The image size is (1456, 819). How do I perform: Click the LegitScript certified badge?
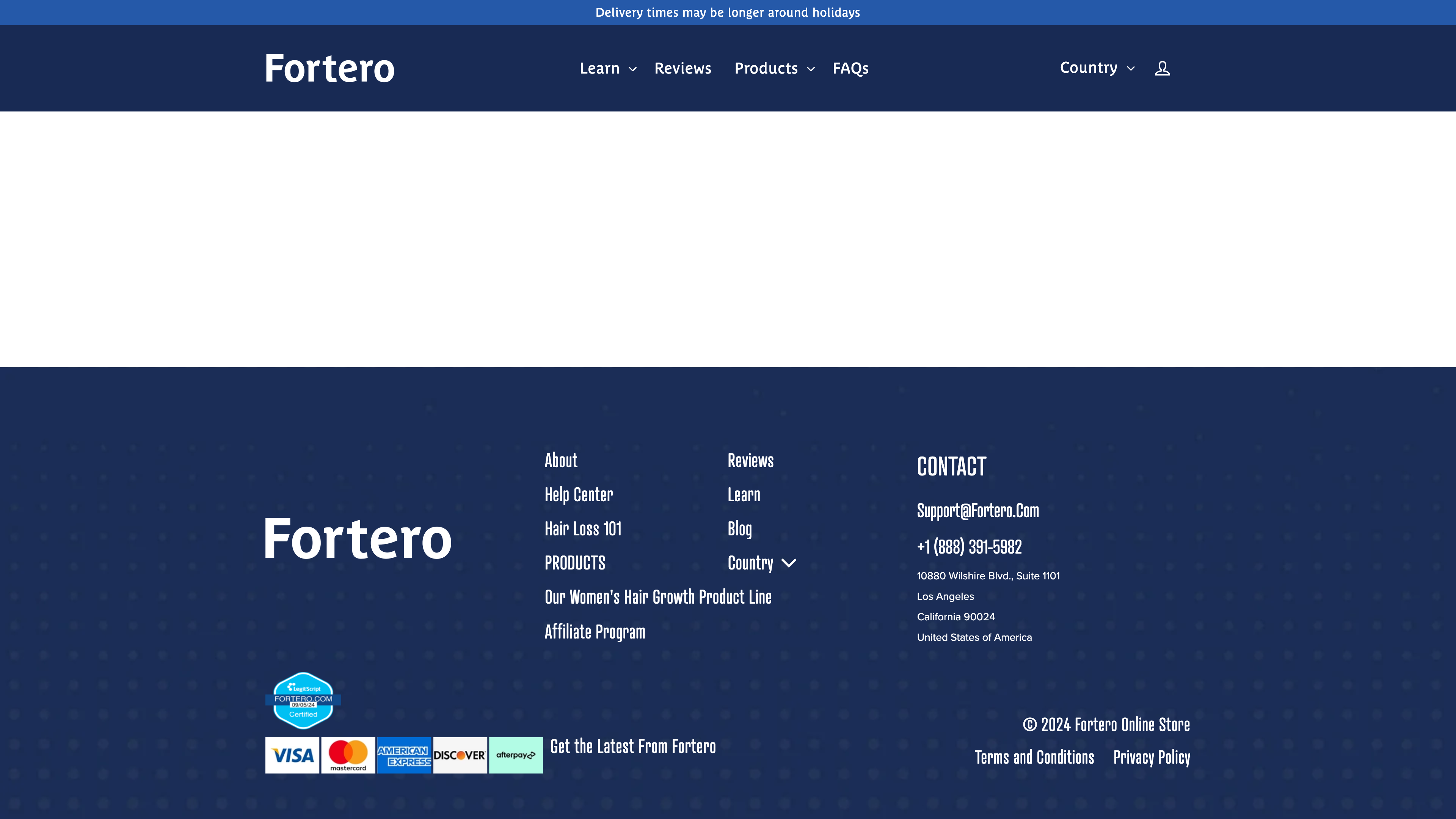click(303, 700)
